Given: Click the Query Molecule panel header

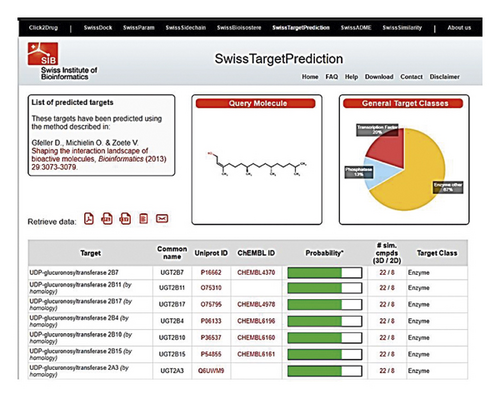Looking at the screenshot, I should 256,103.
